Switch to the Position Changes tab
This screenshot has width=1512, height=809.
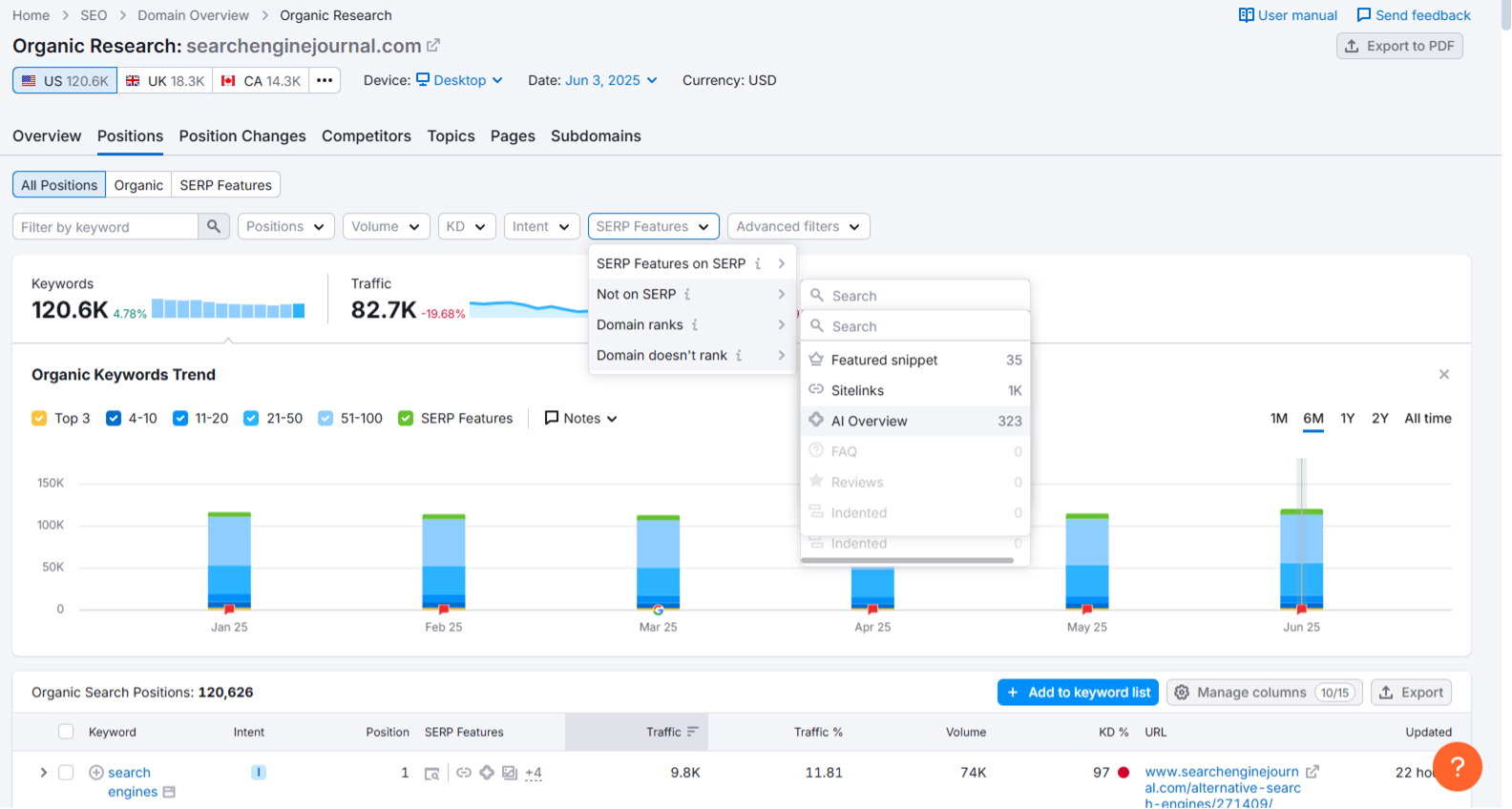242,135
